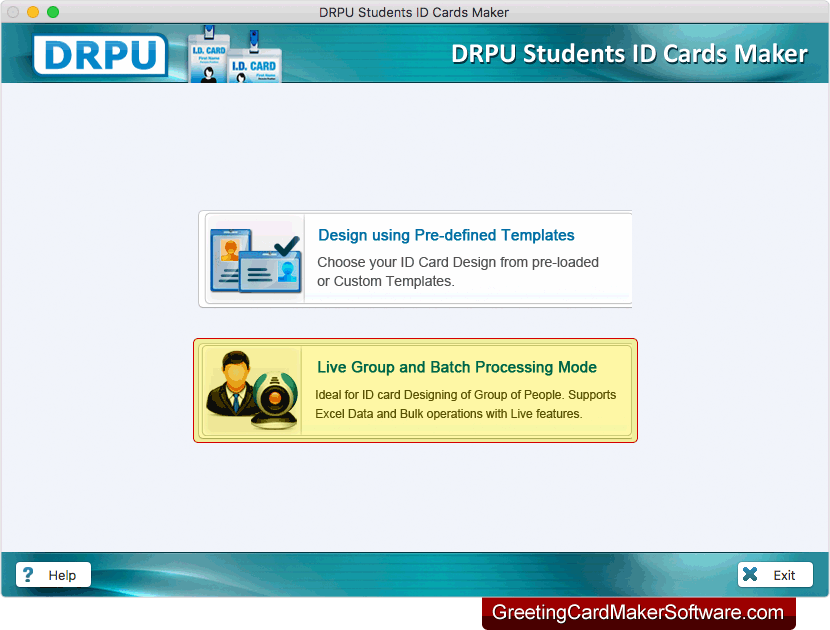Viewport: 830px width, 630px height.
Task: Click the window title bar text
Action: 414,12
